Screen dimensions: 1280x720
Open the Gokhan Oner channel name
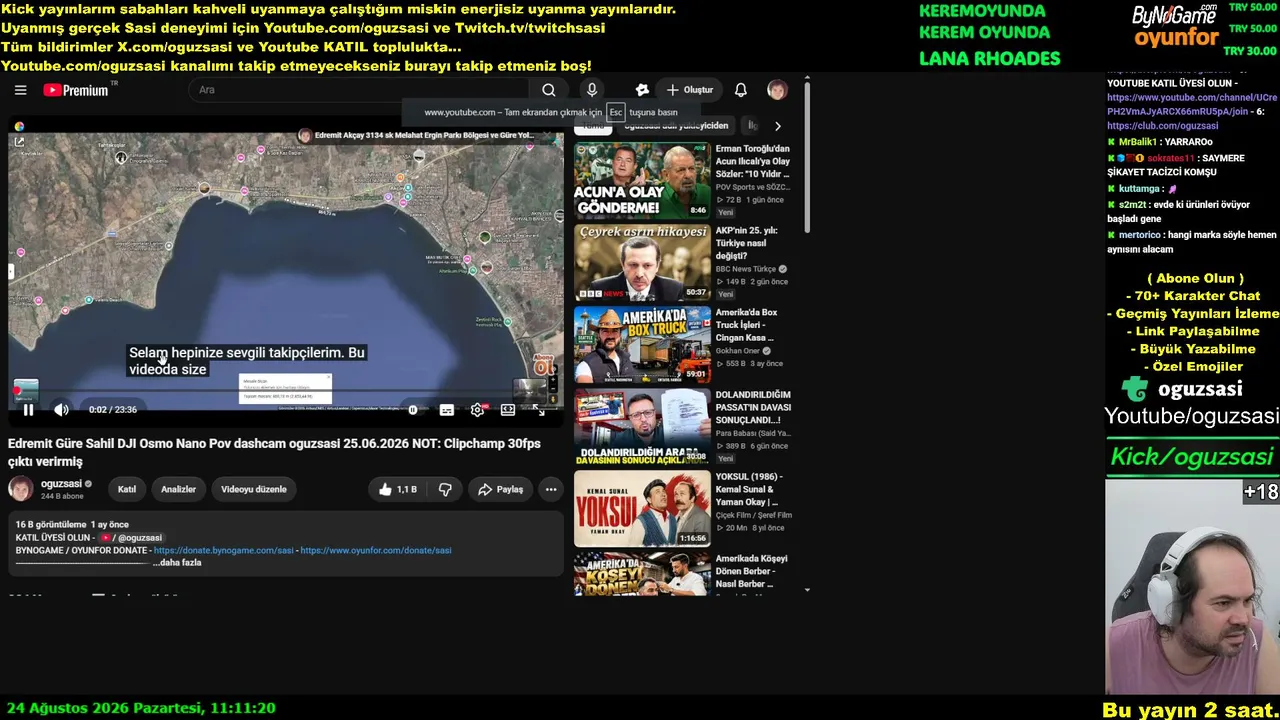[x=739, y=351]
